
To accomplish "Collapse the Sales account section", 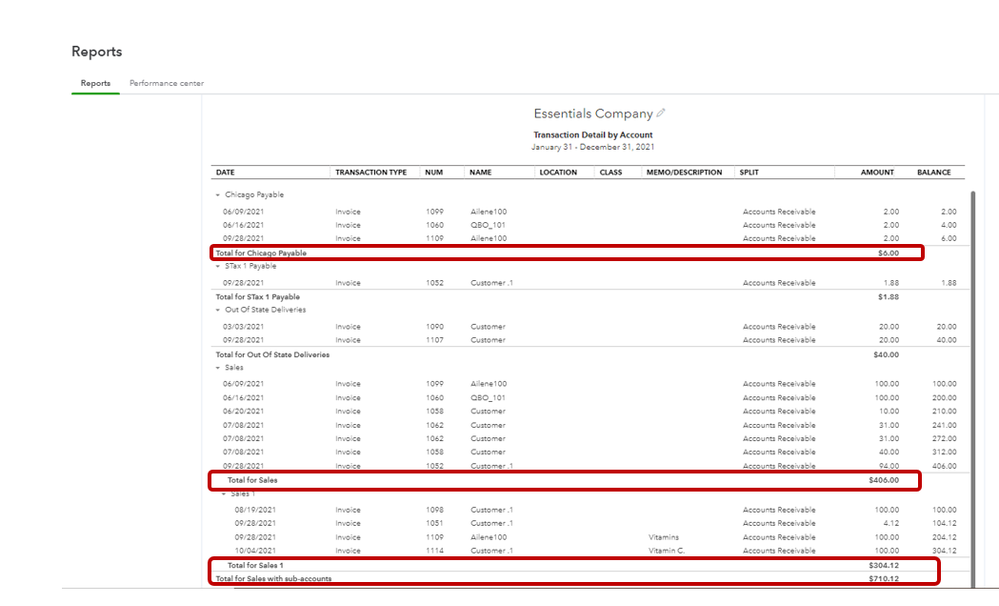I will click(x=218, y=368).
